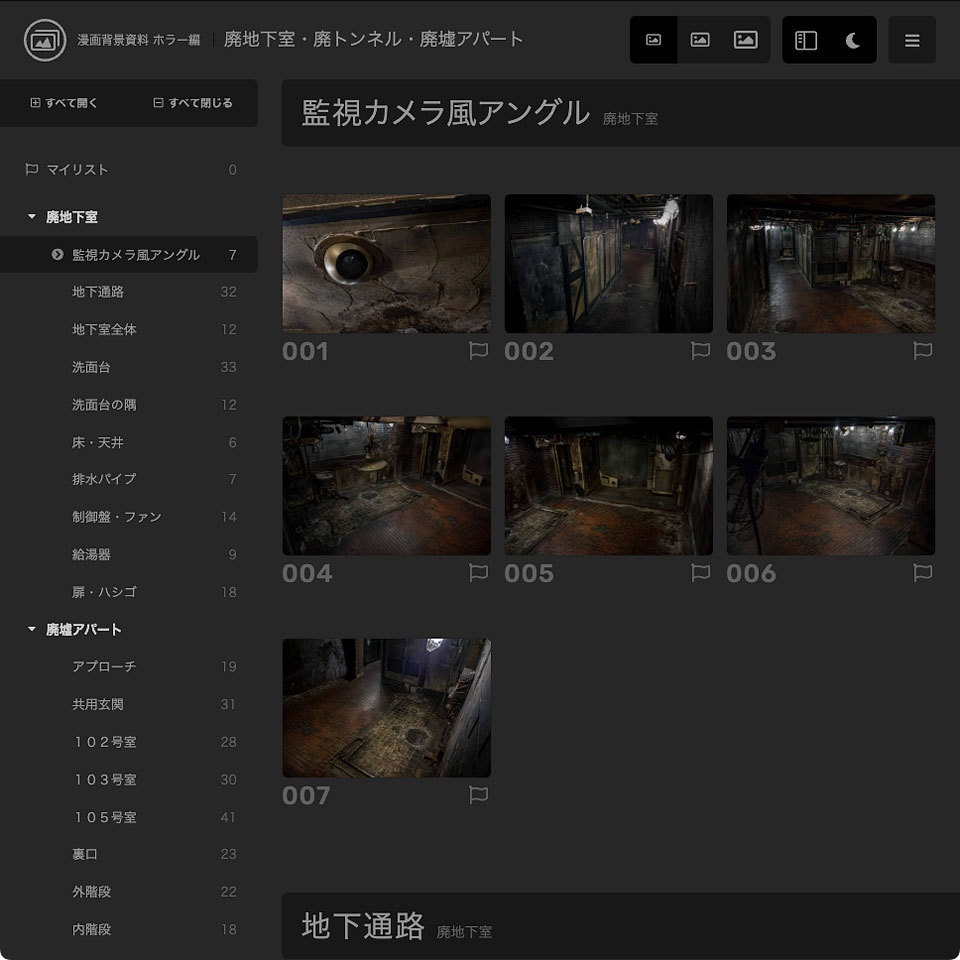Select the small thumbnail size icon
This screenshot has height=960, width=960.
[x=653, y=39]
